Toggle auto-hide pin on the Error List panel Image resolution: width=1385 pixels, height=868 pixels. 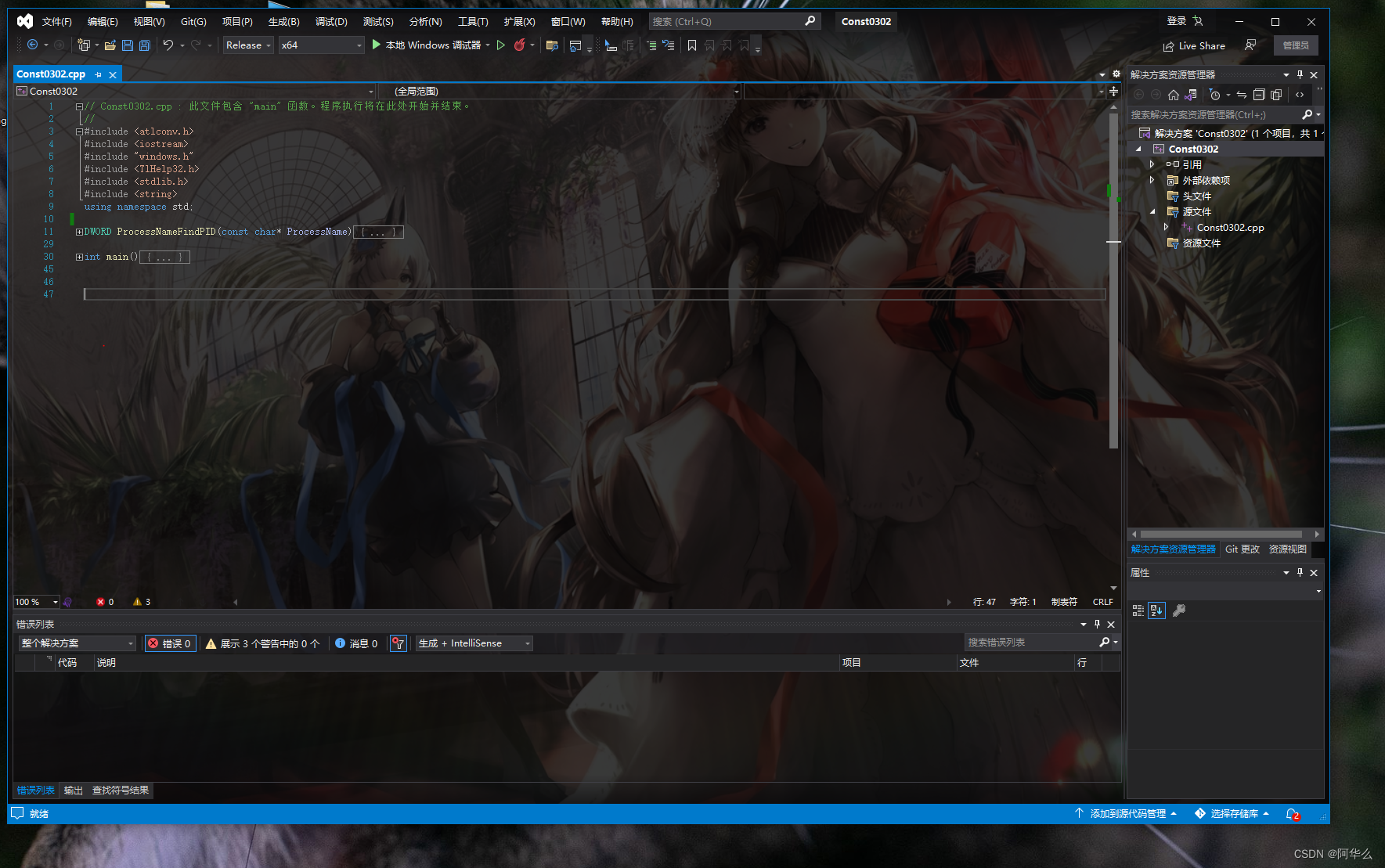[1097, 624]
